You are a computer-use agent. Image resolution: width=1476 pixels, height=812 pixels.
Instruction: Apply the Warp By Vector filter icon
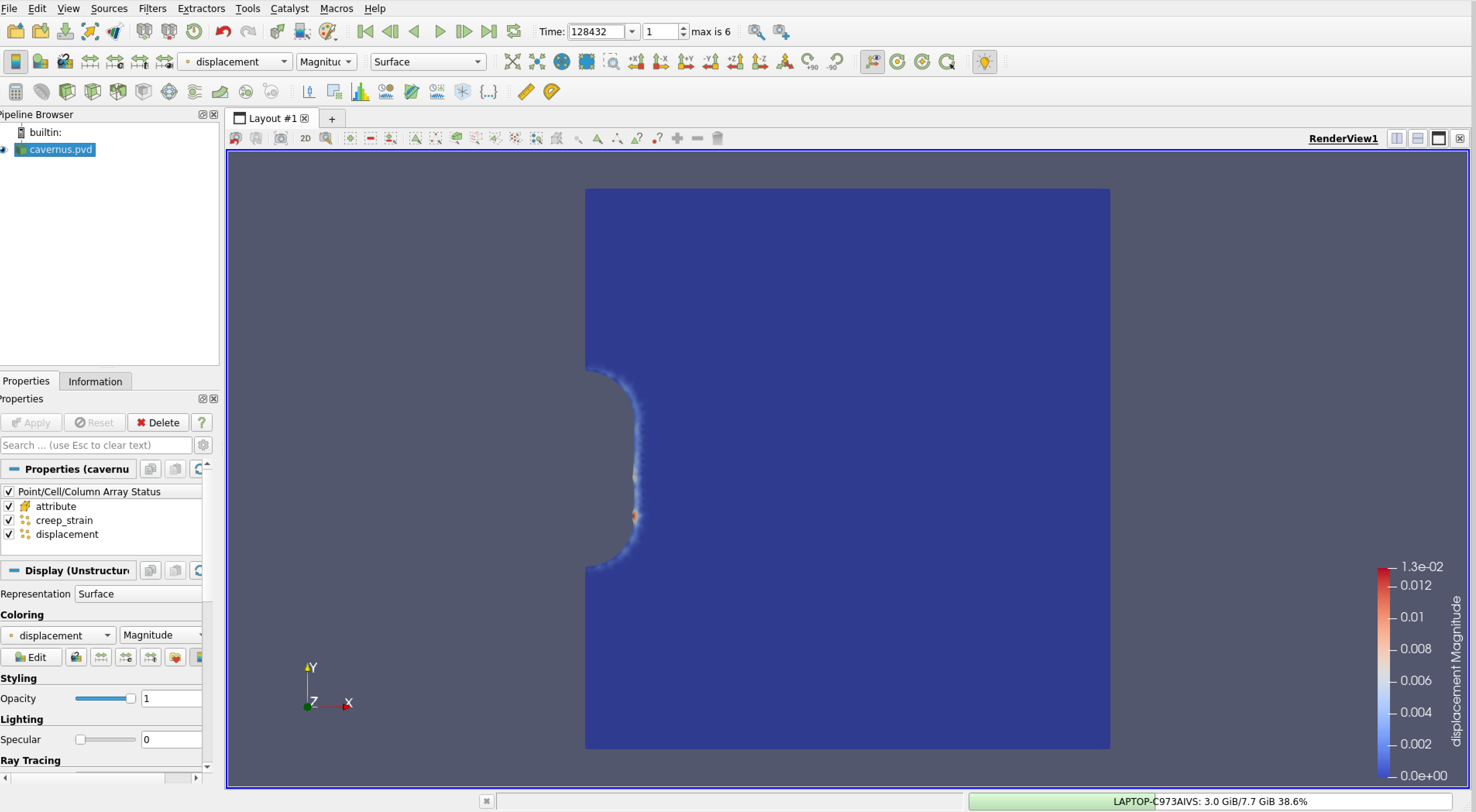[x=220, y=92]
